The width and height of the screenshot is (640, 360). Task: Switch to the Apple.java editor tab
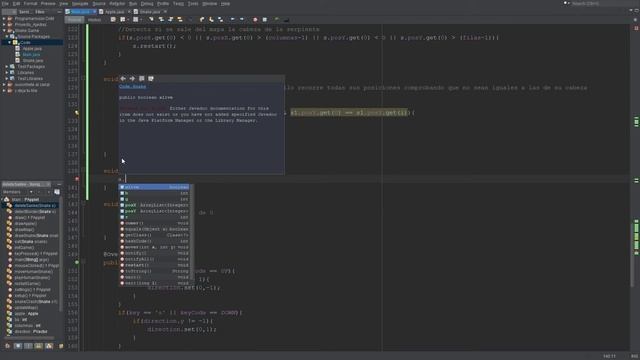pos(114,12)
